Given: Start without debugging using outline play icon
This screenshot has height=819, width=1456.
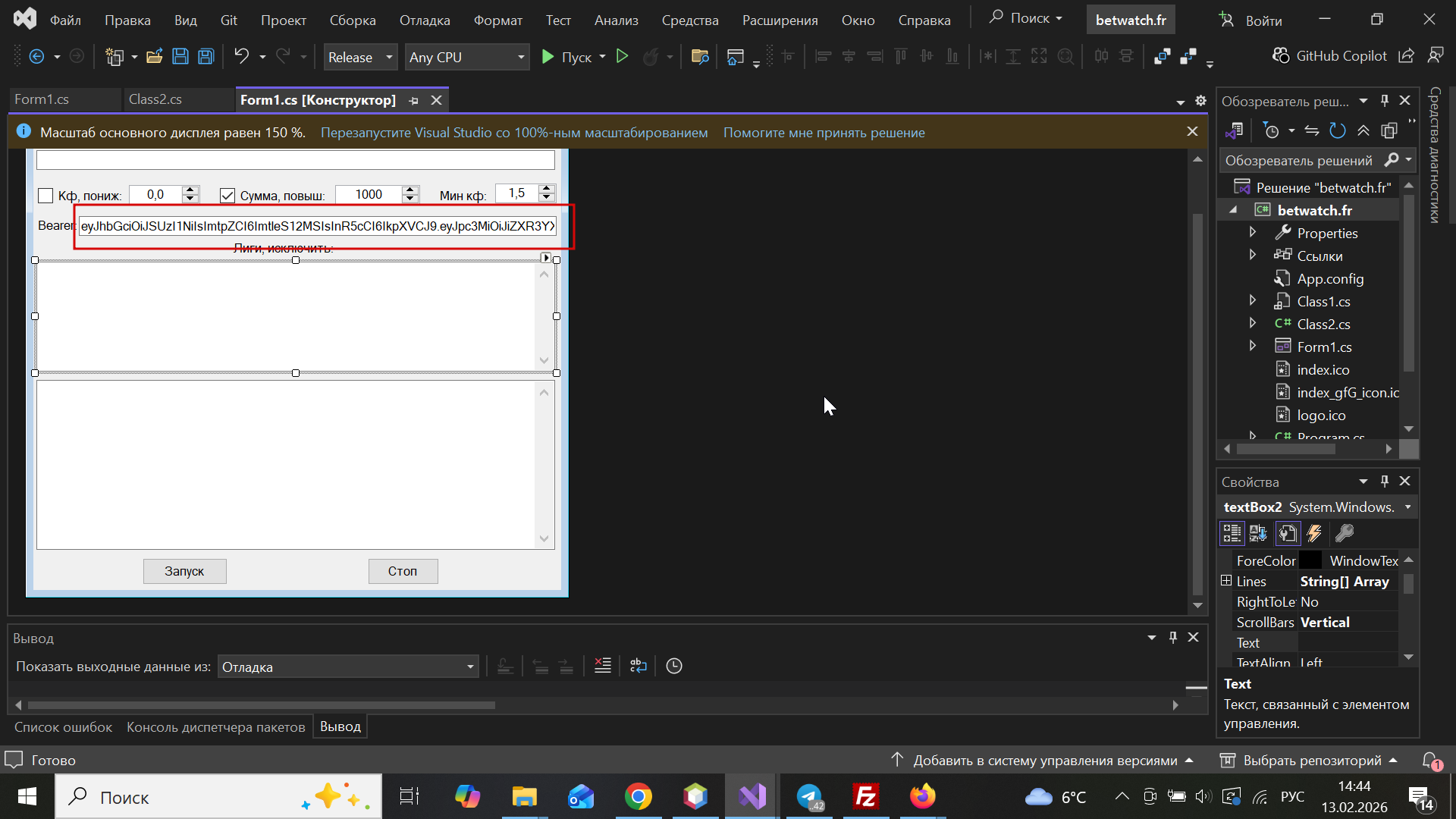Looking at the screenshot, I should click(622, 56).
